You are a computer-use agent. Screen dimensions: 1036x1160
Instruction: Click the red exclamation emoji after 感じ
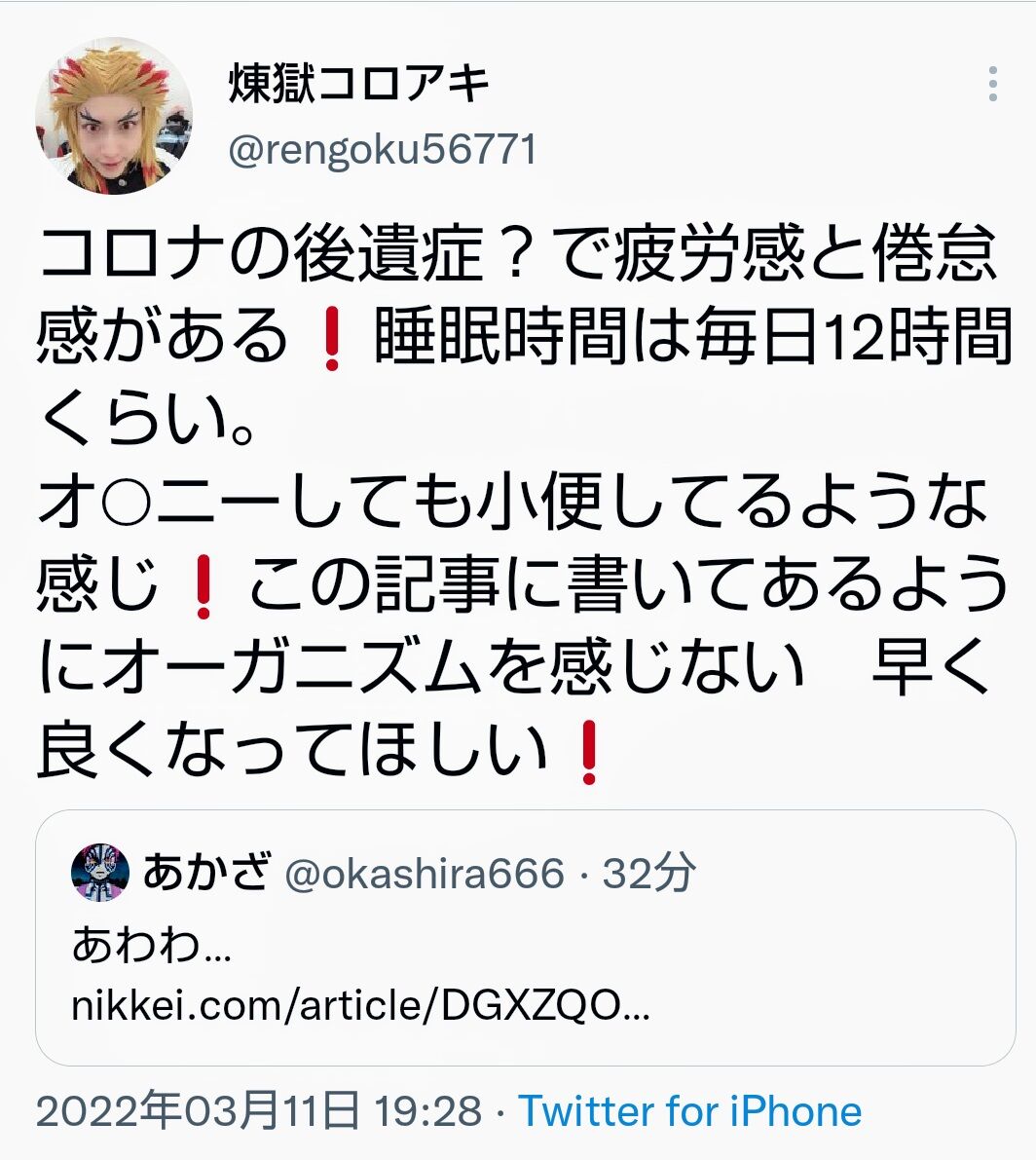(x=203, y=586)
